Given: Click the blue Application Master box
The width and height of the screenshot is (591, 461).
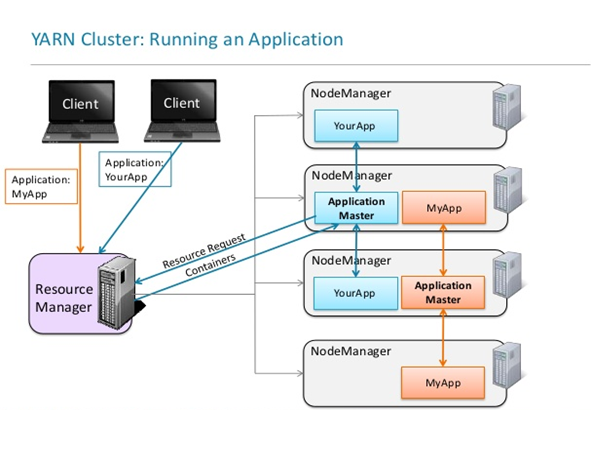Looking at the screenshot, I should (356, 208).
